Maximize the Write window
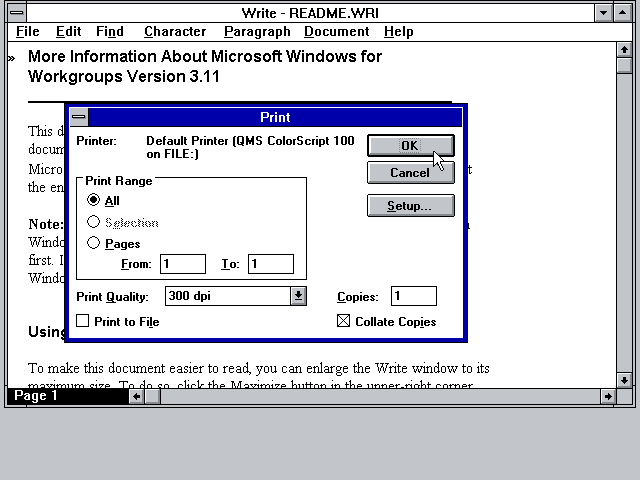This screenshot has height=480, width=640. [622, 13]
